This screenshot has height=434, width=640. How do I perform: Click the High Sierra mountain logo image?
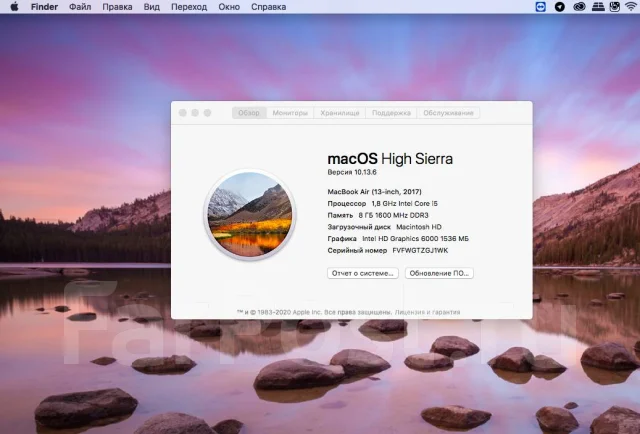tap(250, 214)
